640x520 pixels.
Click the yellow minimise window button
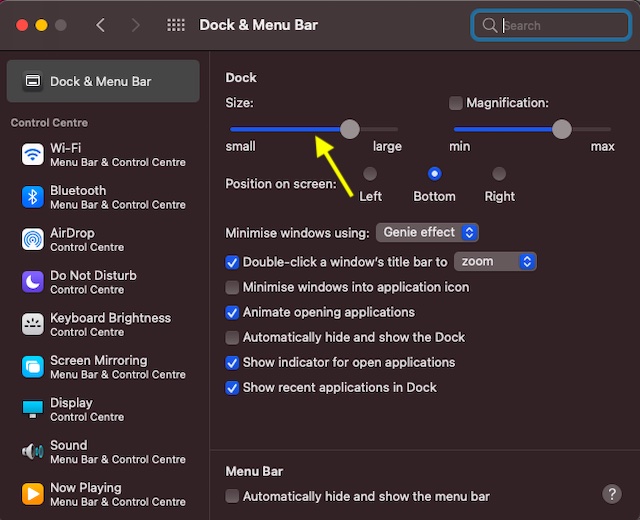41,25
